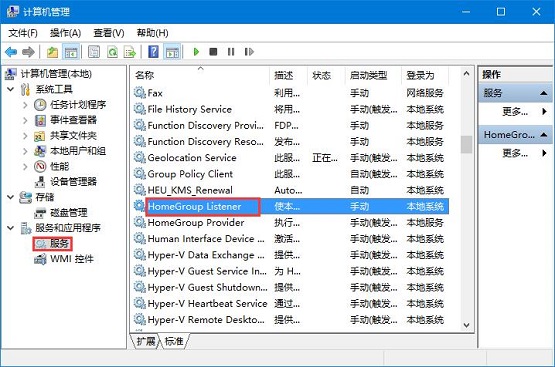This screenshot has height=367, width=555.
Task: Start the service with the green play icon
Action: [196, 52]
